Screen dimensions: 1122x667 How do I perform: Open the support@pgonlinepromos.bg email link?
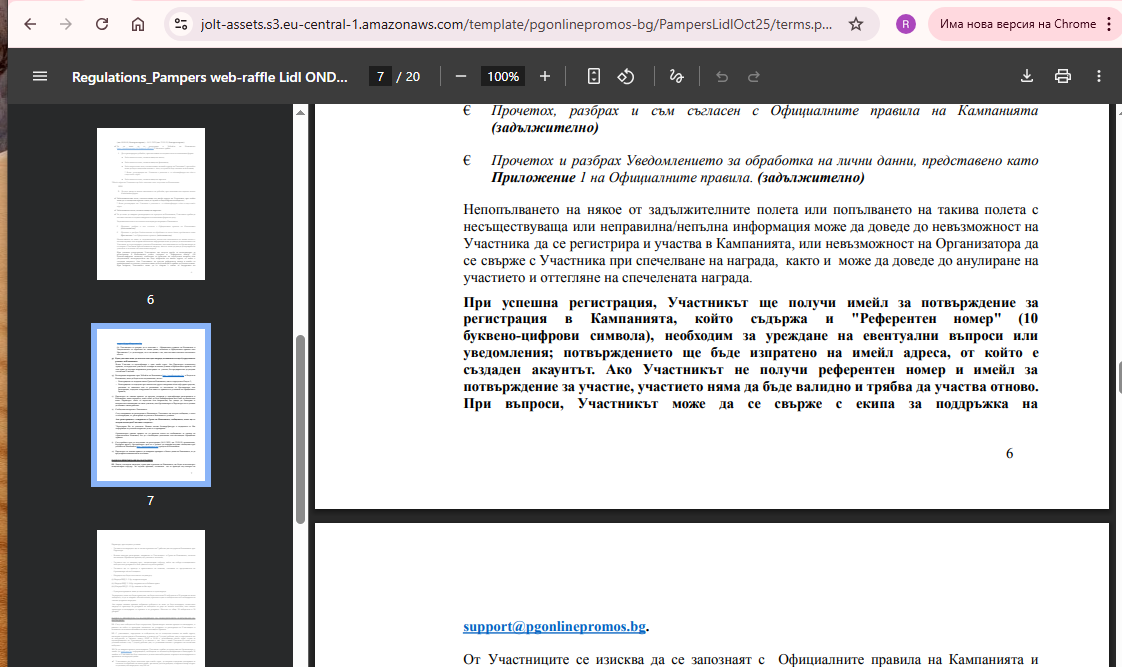pyautogui.click(x=554, y=627)
